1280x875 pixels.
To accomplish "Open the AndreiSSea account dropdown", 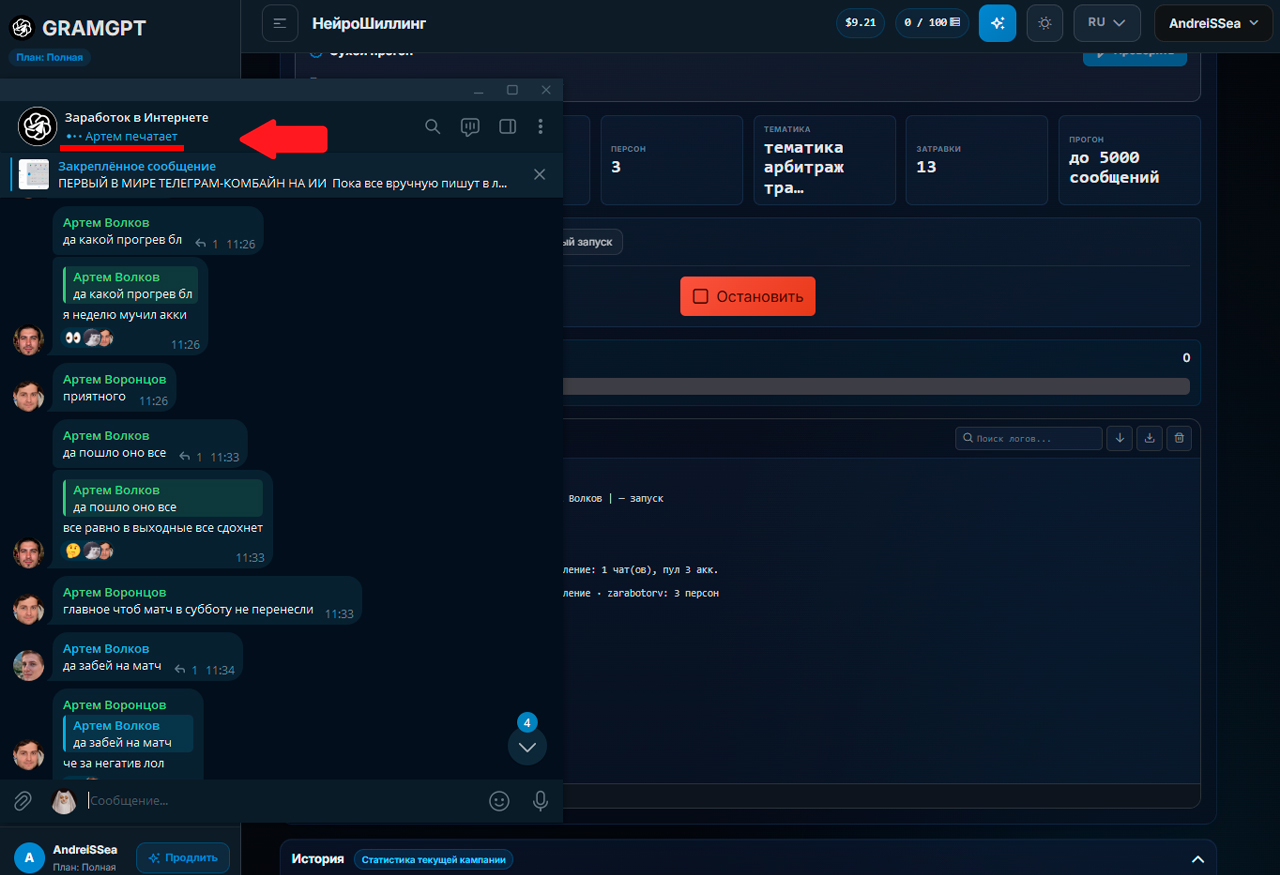I will coord(1212,23).
